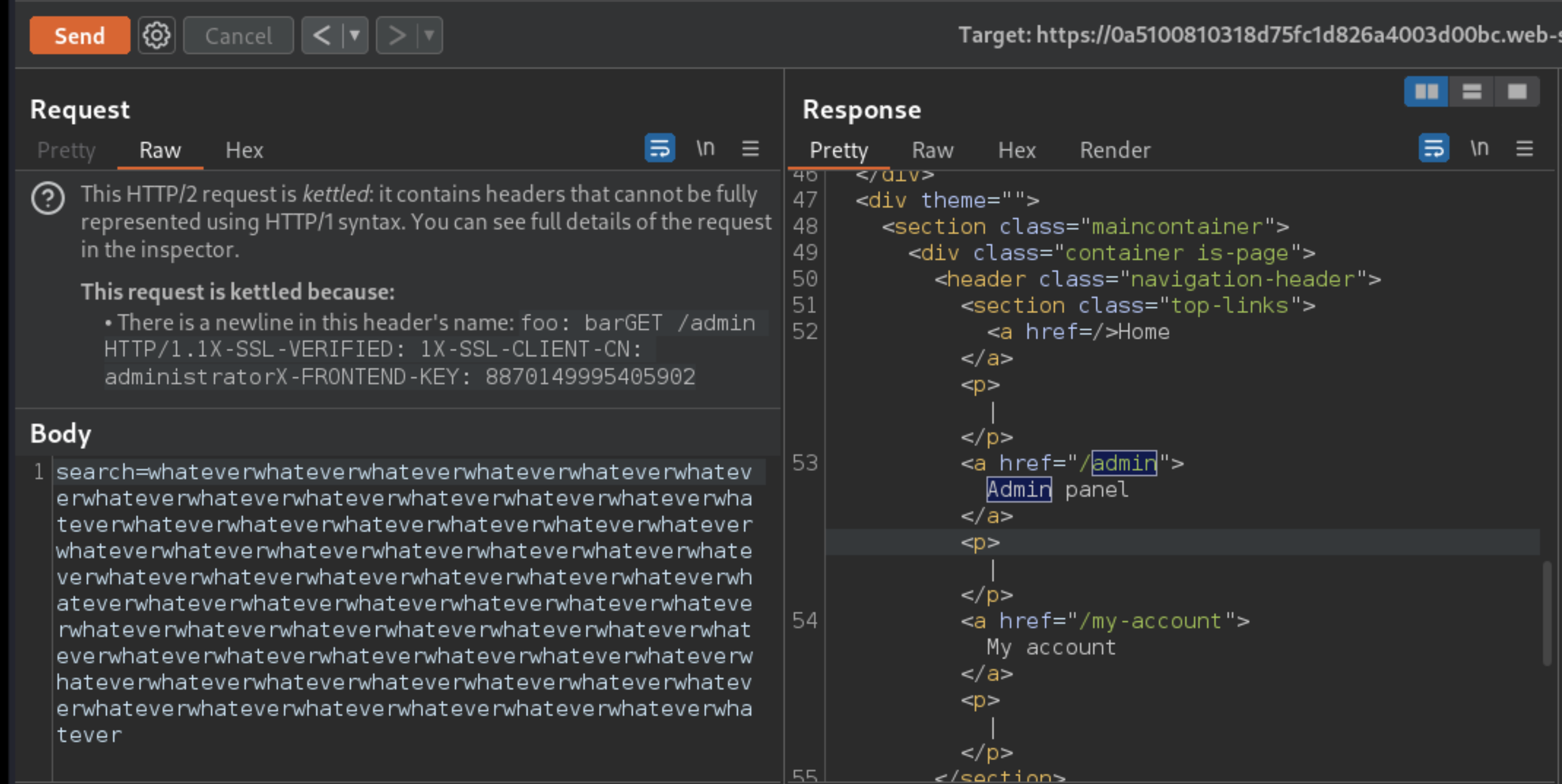This screenshot has width=1562, height=784.
Task: Click the 'This request is kettled because:' heading
Action: (238, 292)
